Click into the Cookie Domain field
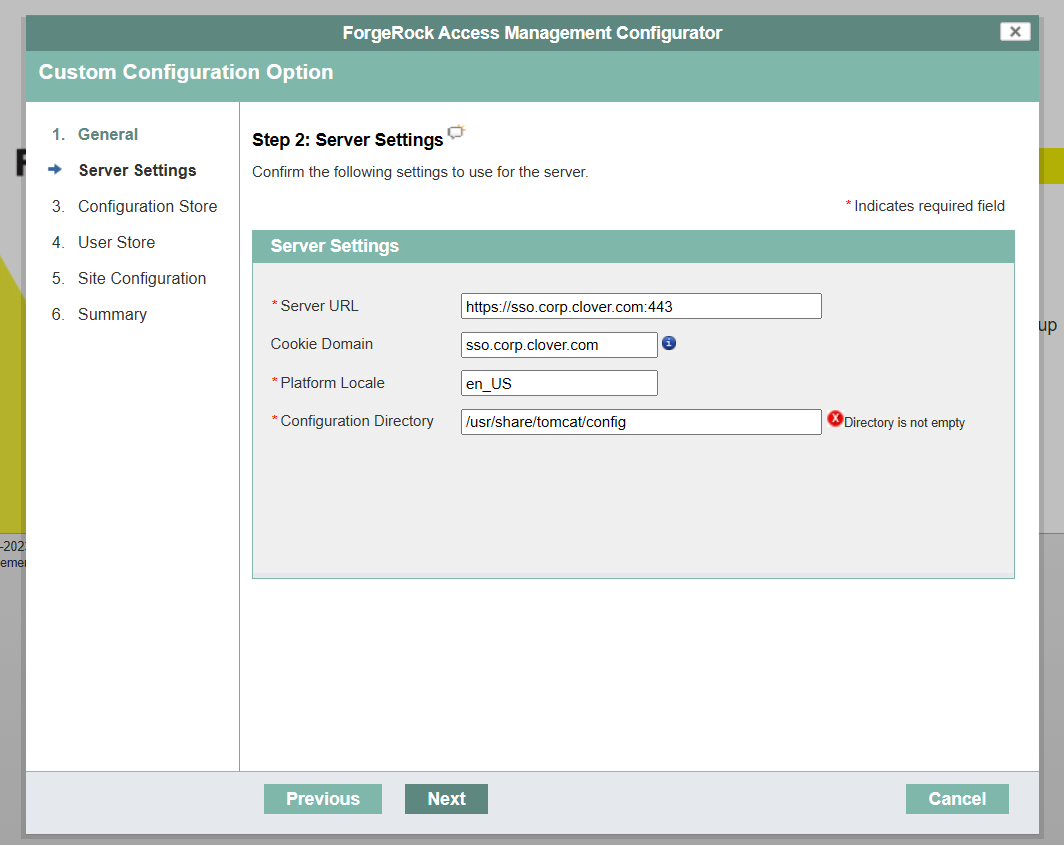The height and width of the screenshot is (845, 1064). coord(559,345)
